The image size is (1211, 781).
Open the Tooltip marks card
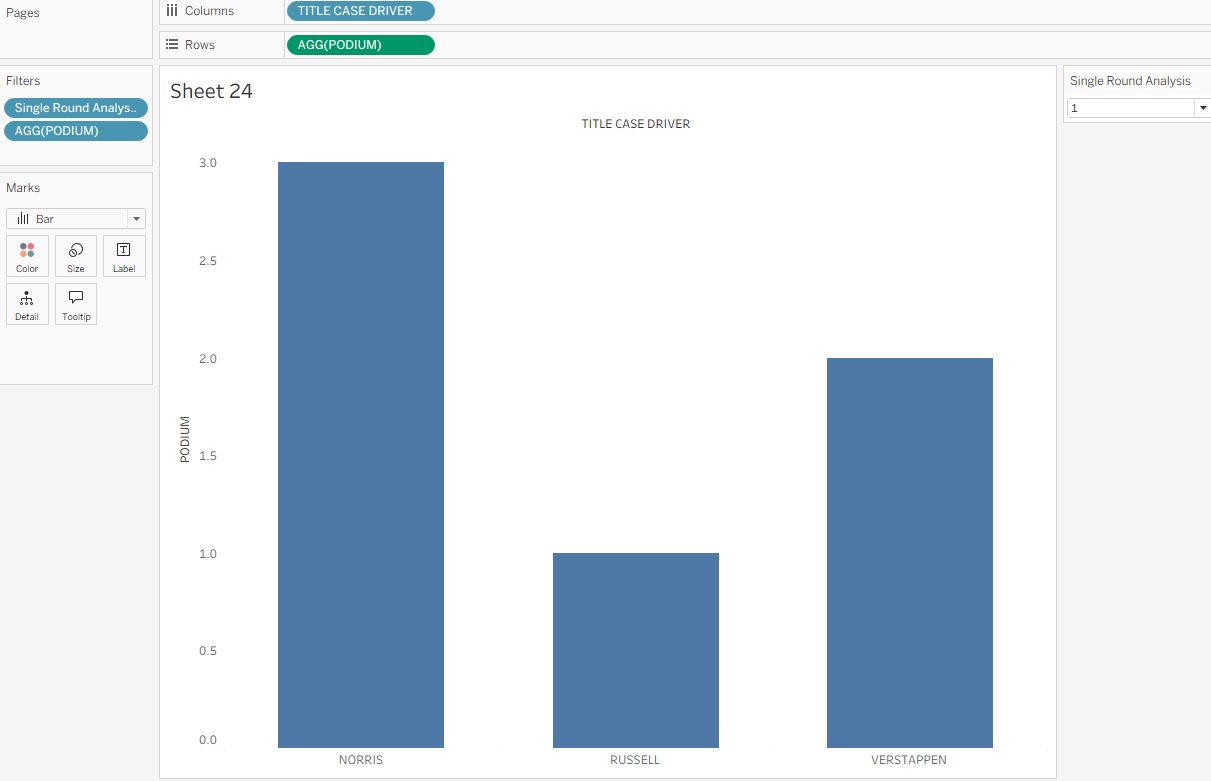click(x=76, y=304)
